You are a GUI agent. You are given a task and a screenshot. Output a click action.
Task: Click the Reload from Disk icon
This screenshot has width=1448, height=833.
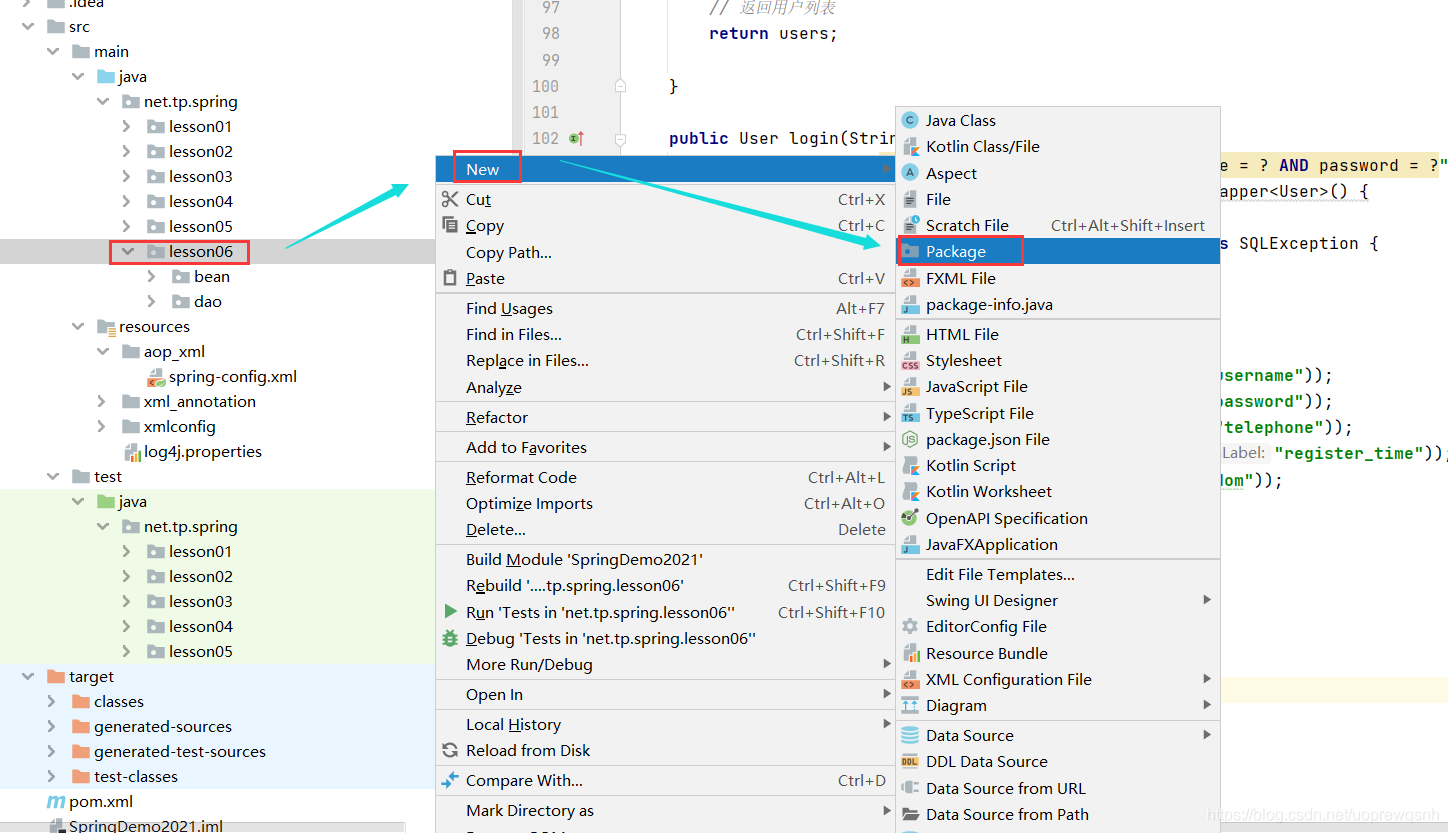coord(450,750)
